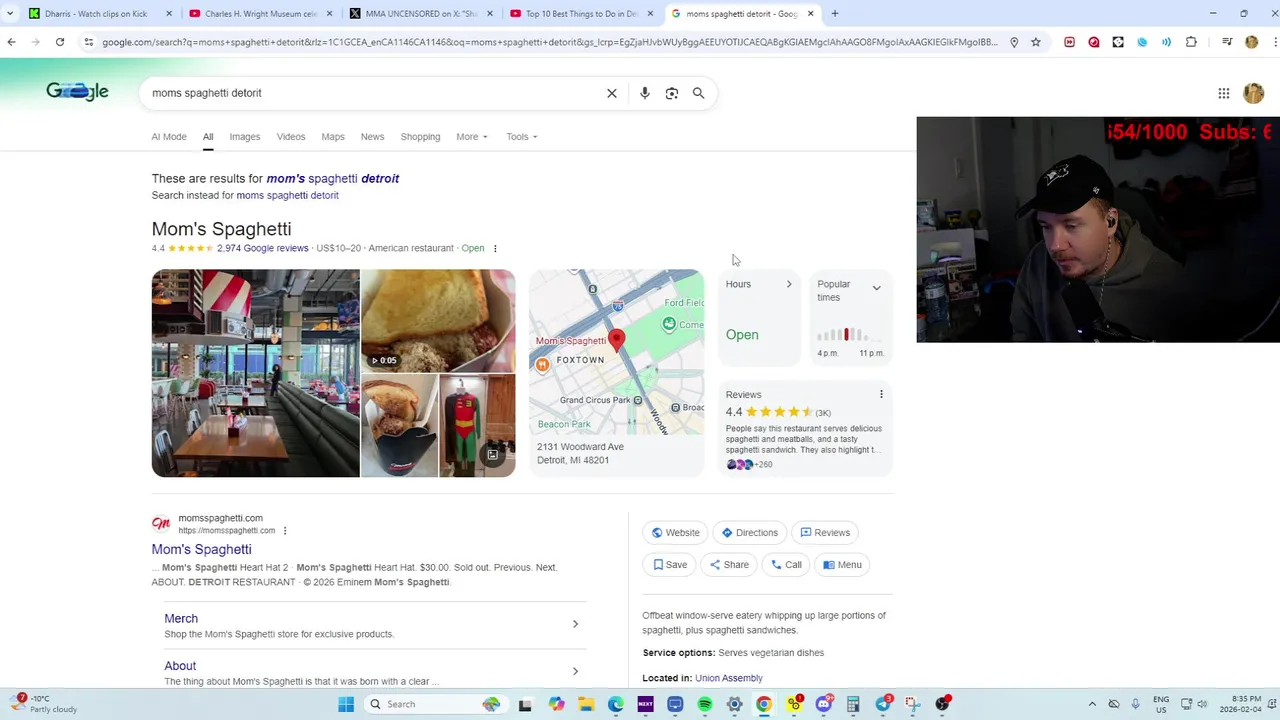1280x720 pixels.
Task: Expand the Popular times chevron
Action: click(876, 288)
